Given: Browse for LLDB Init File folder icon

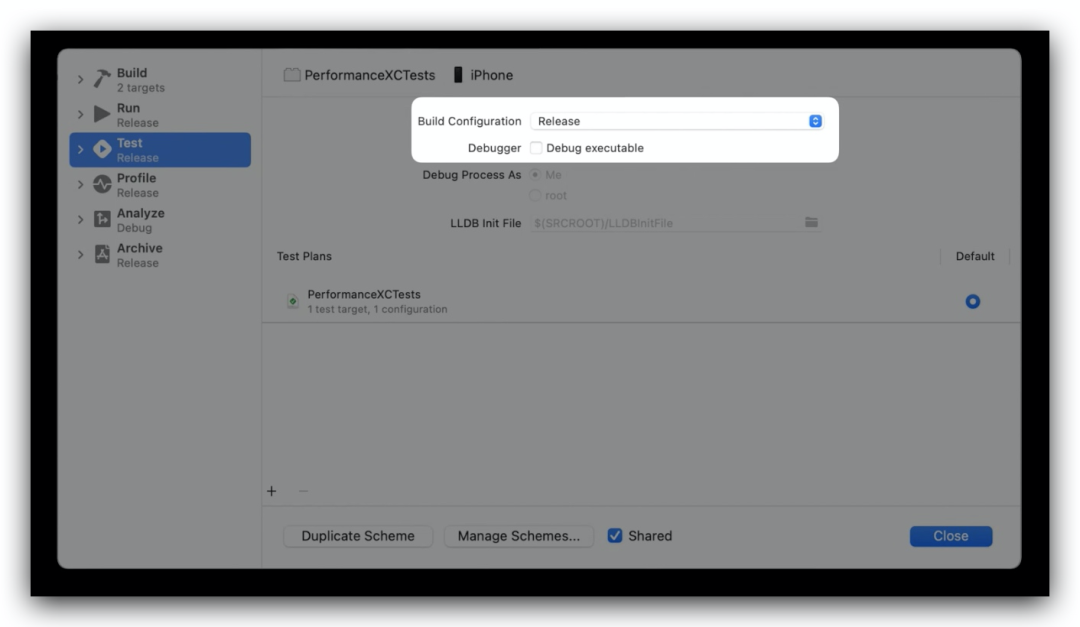Looking at the screenshot, I should coord(811,223).
